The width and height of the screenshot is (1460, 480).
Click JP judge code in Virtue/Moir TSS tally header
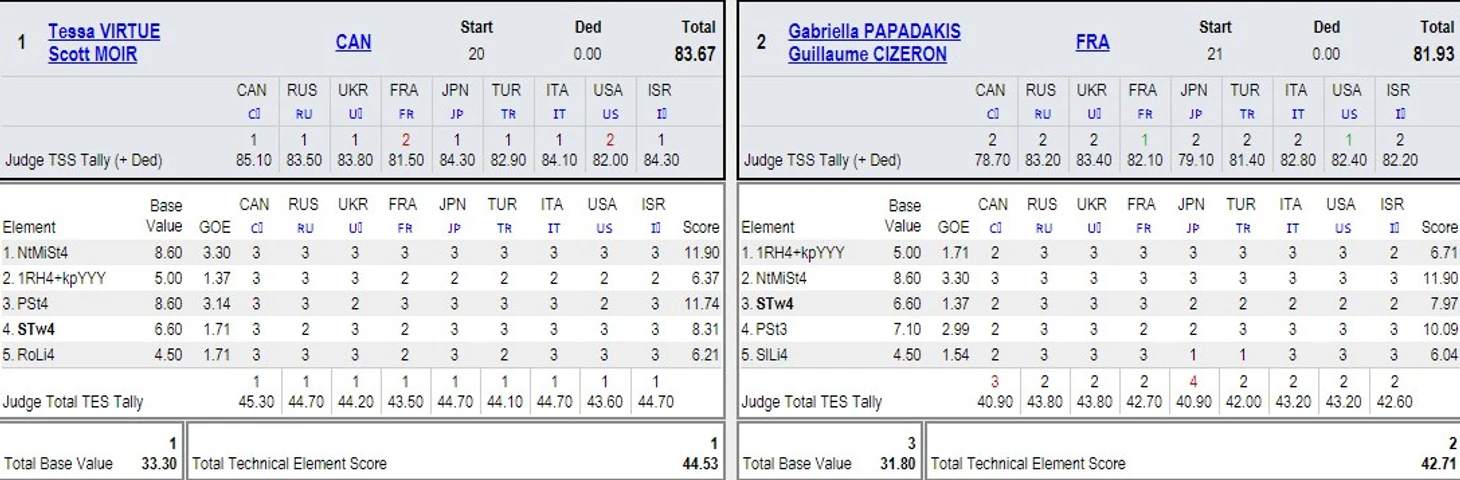(455, 114)
